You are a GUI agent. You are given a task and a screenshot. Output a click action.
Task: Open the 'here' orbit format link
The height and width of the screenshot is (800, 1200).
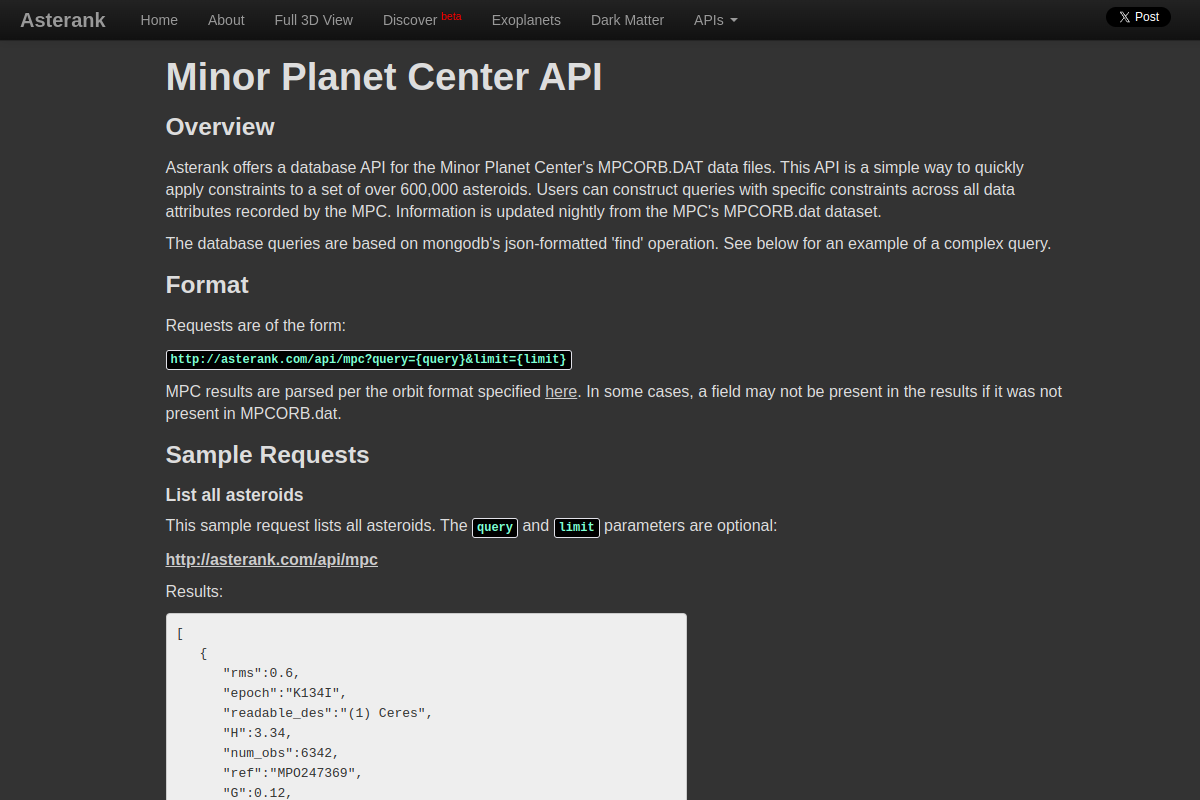click(x=561, y=392)
